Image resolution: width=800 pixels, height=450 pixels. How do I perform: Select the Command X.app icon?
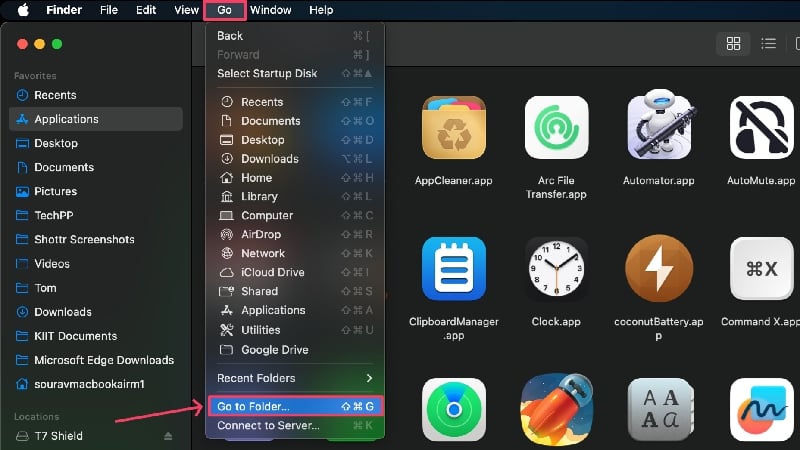tap(761, 268)
